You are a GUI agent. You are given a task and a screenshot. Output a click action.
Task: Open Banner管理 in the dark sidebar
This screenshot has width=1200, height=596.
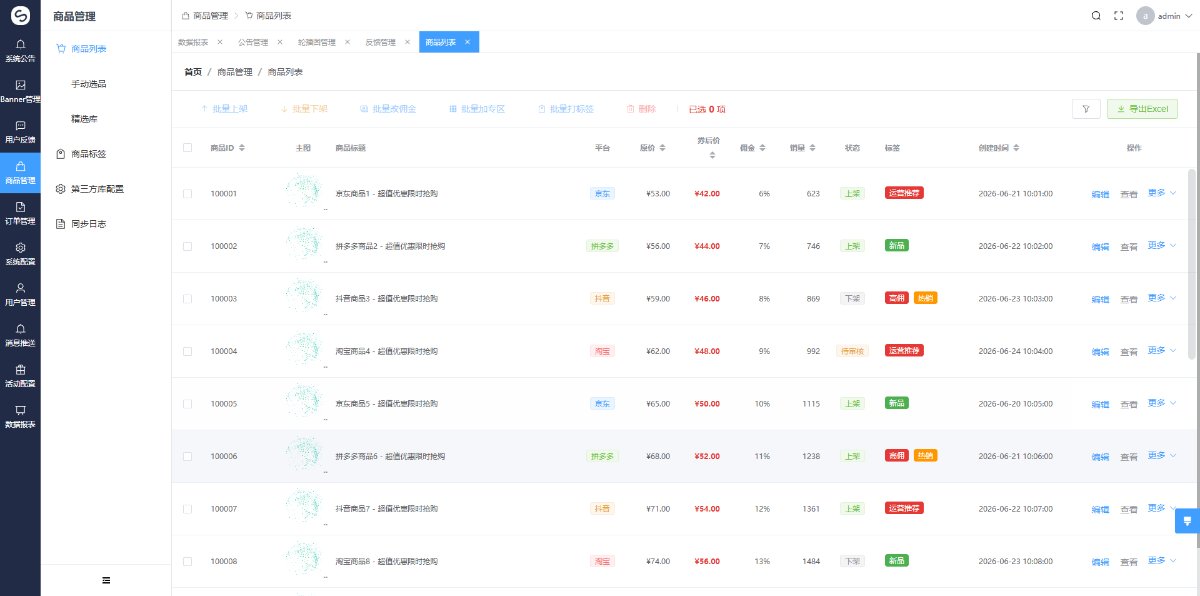[x=20, y=91]
